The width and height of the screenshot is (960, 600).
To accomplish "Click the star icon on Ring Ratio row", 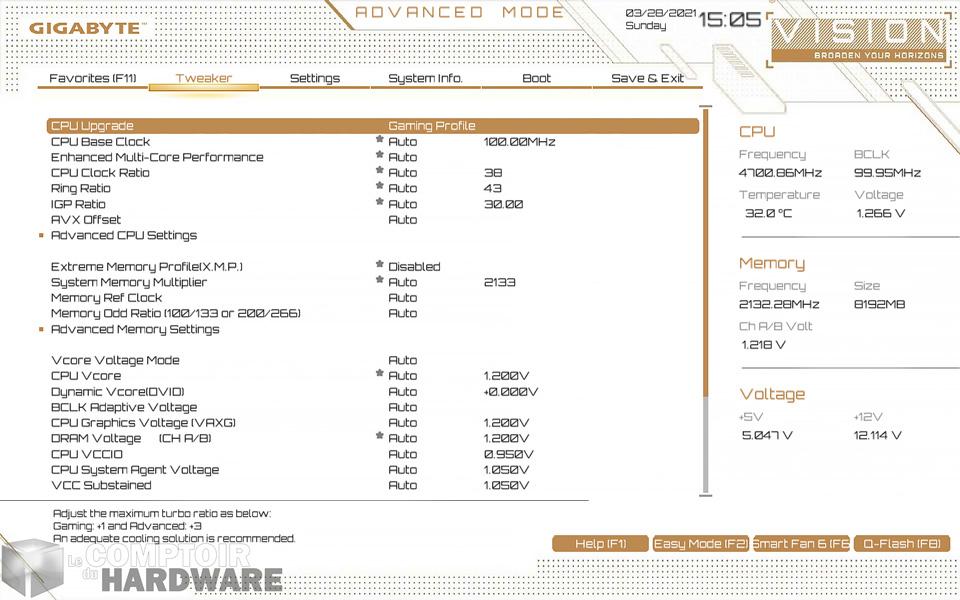I will pyautogui.click(x=380, y=188).
